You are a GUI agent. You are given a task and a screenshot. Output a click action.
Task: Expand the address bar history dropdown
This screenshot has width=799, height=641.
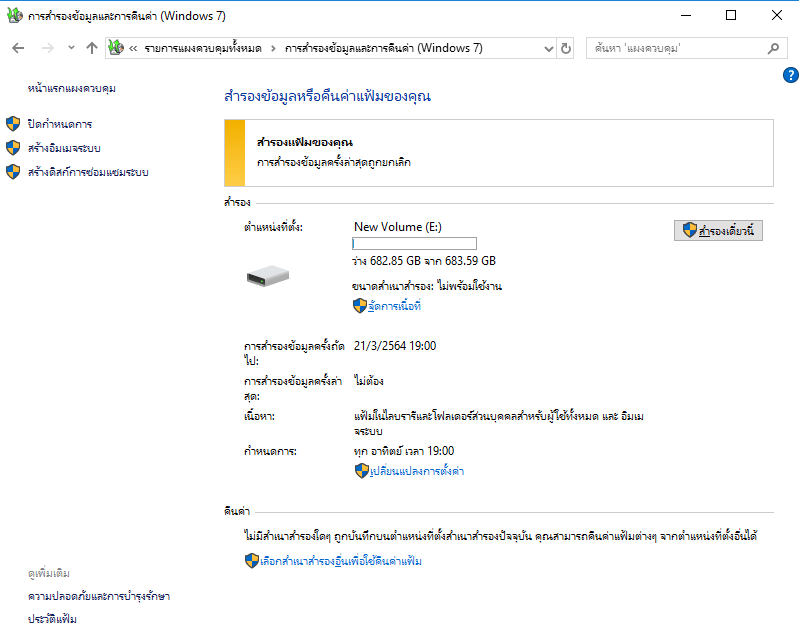[x=548, y=49]
